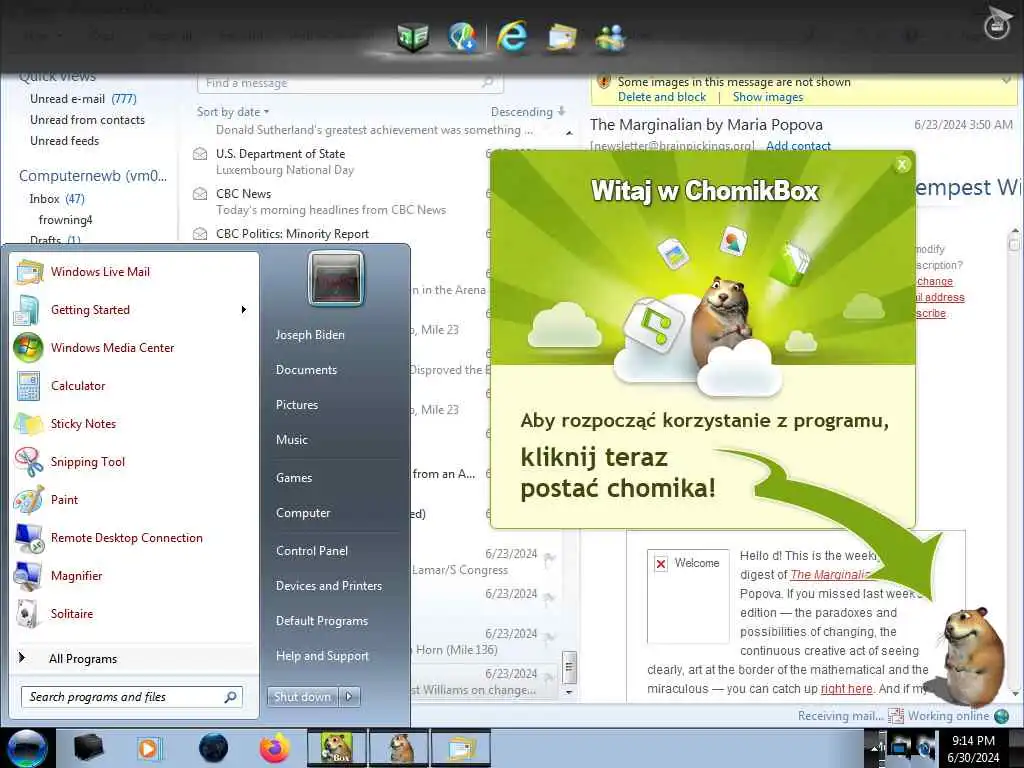Start Solitaire from Start menu
1024x768 pixels.
click(72, 613)
